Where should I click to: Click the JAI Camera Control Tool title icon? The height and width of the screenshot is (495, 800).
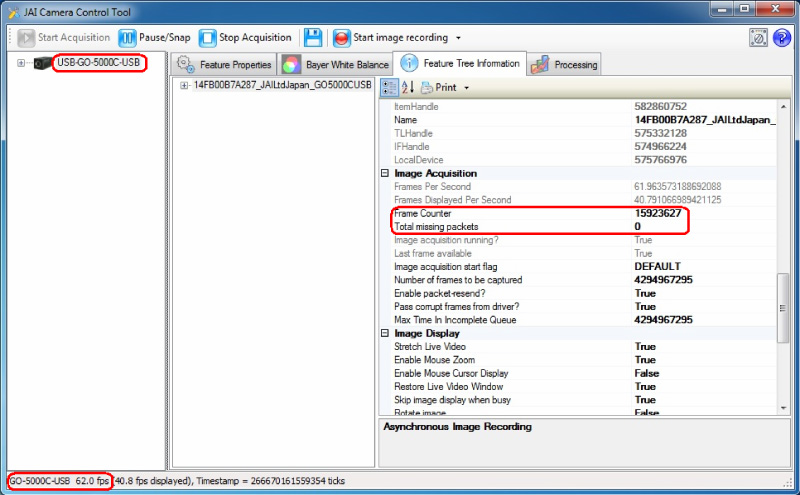(x=14, y=12)
